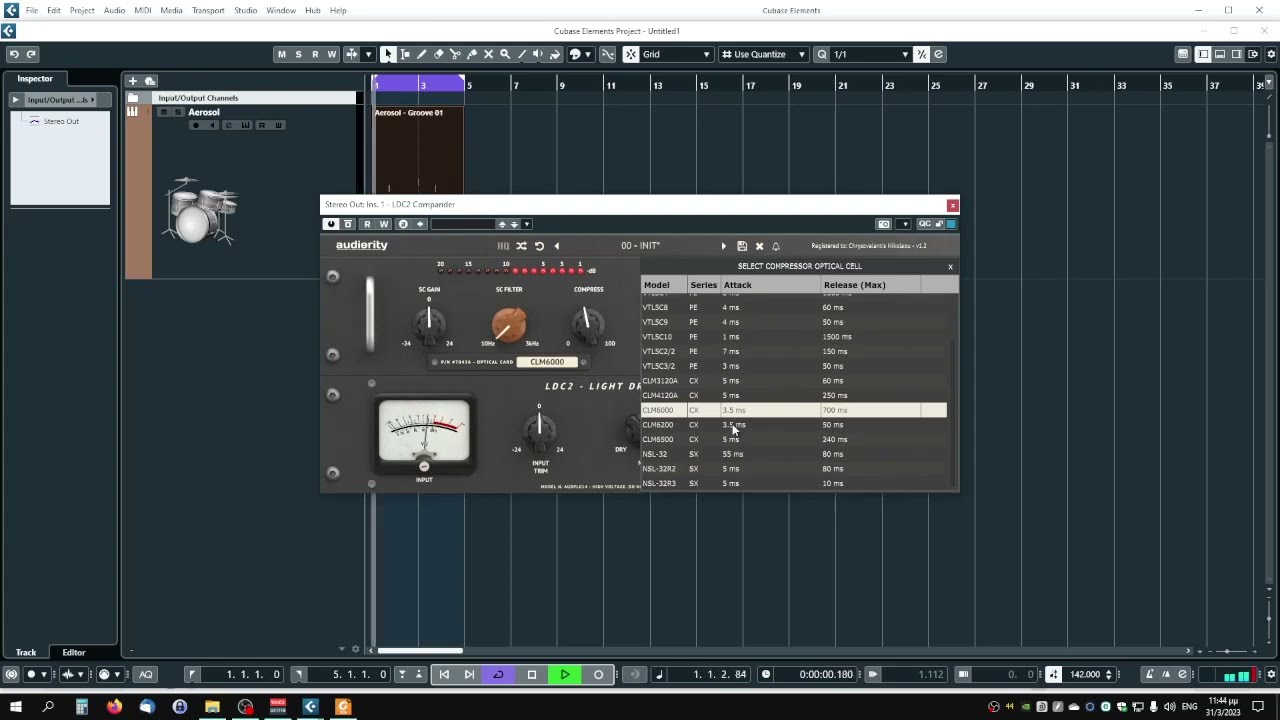Click the plugin snapshot camera icon
Viewport: 1280px width, 720px height.
pyautogui.click(x=884, y=224)
